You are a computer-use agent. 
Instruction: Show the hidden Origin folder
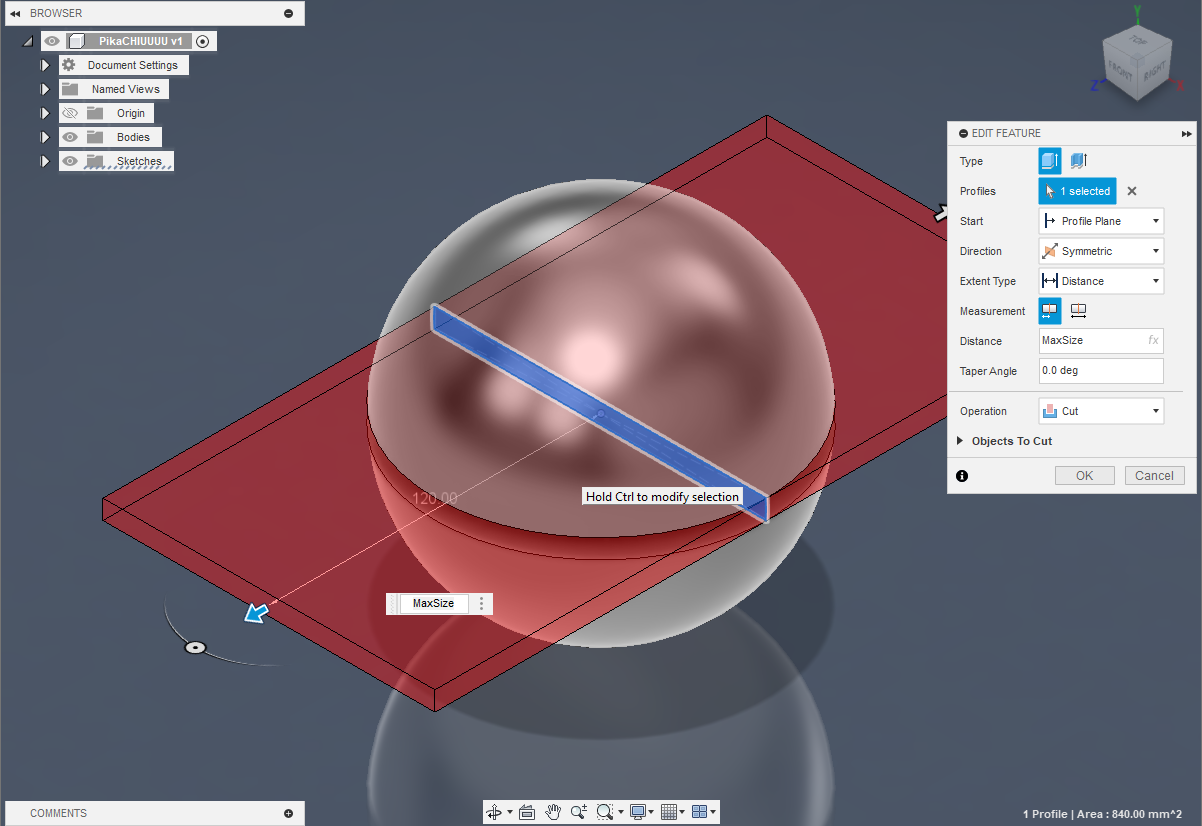[70, 113]
